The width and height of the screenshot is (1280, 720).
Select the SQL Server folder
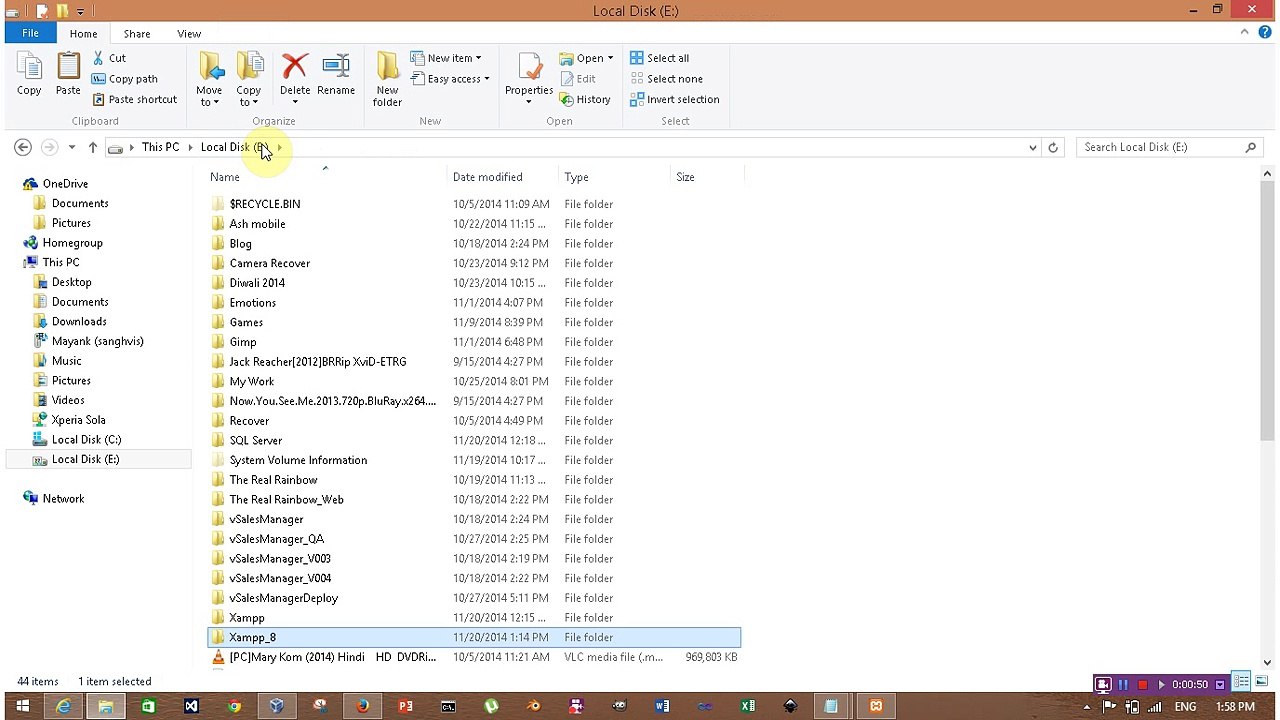coord(256,441)
